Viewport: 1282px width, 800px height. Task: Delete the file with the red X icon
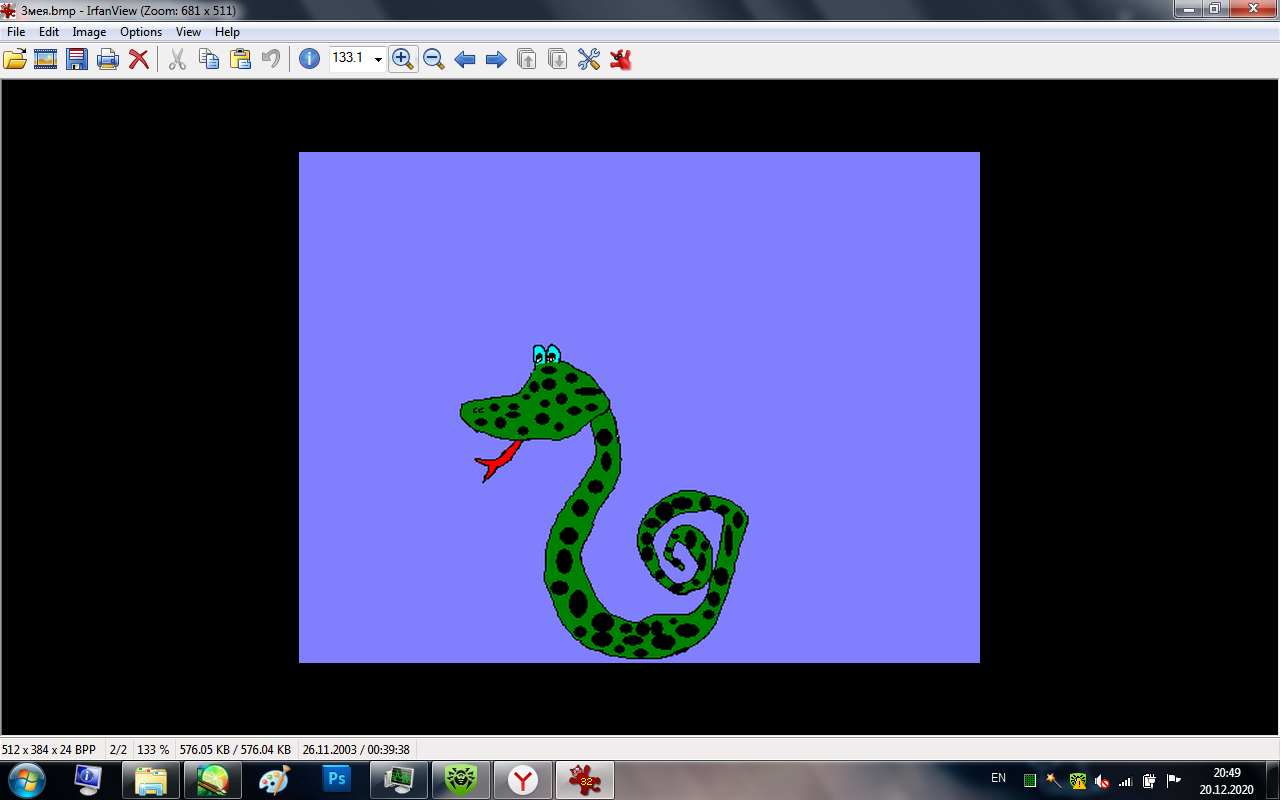pyautogui.click(x=139, y=59)
